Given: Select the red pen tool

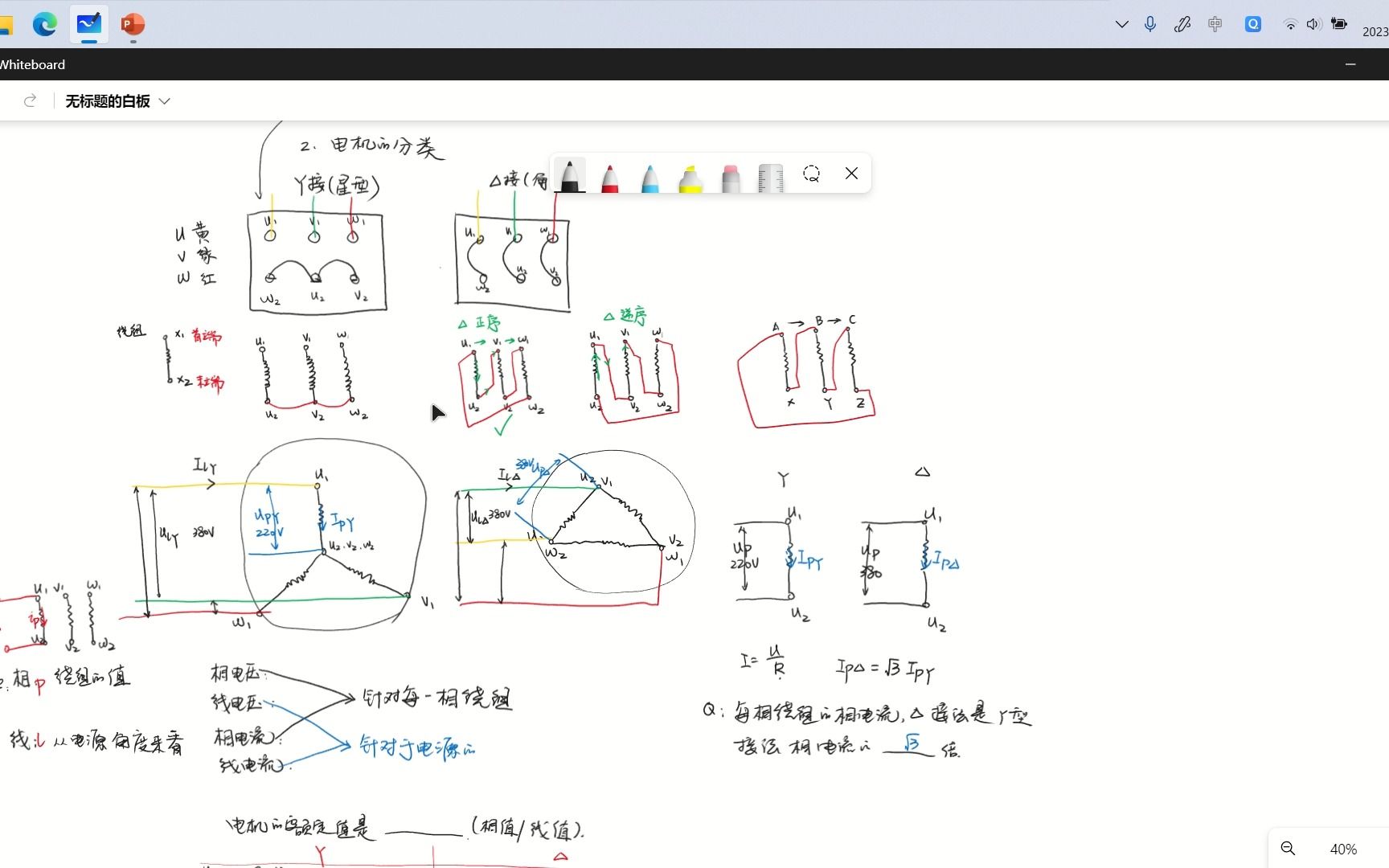Looking at the screenshot, I should coord(610,178).
